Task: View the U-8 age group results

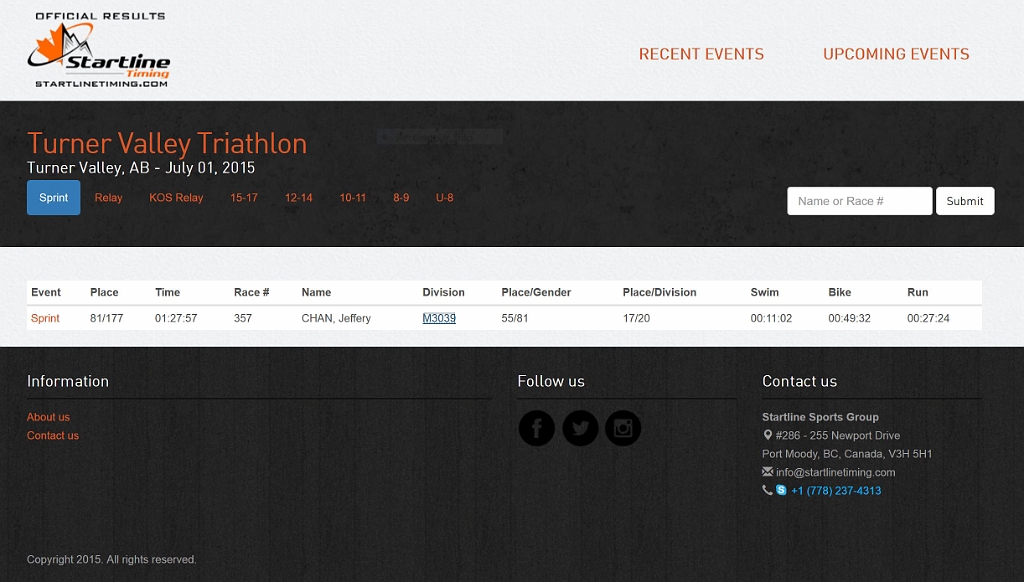Action: click(444, 198)
